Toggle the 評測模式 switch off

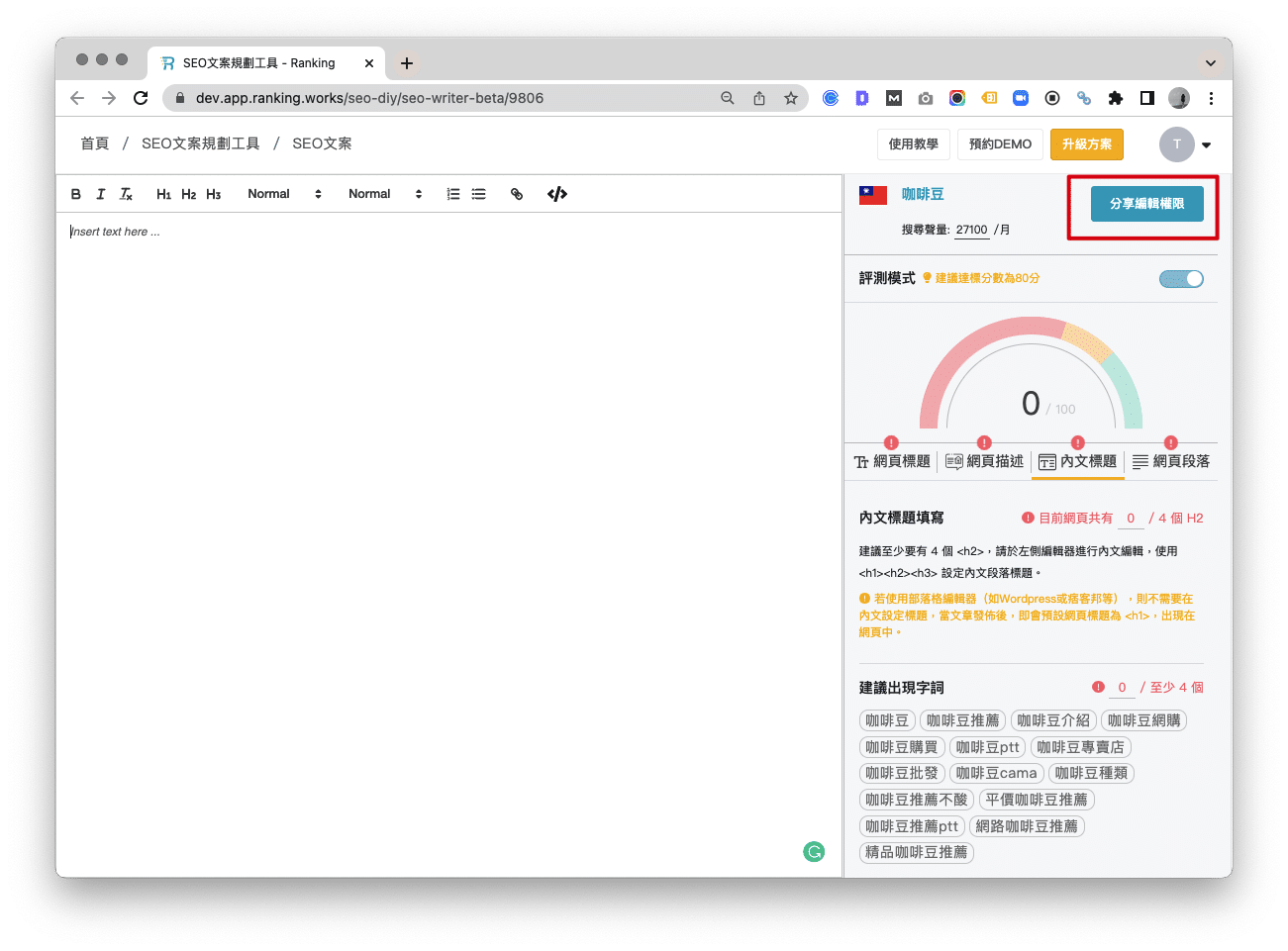pos(1181,279)
